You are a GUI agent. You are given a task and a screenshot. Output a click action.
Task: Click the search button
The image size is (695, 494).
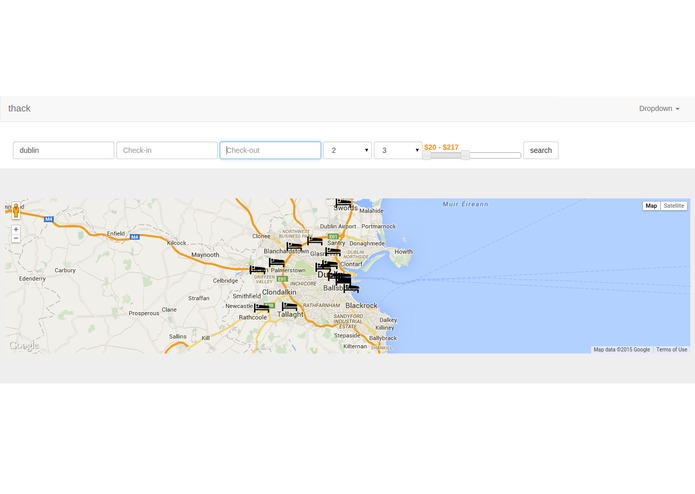[x=541, y=150]
